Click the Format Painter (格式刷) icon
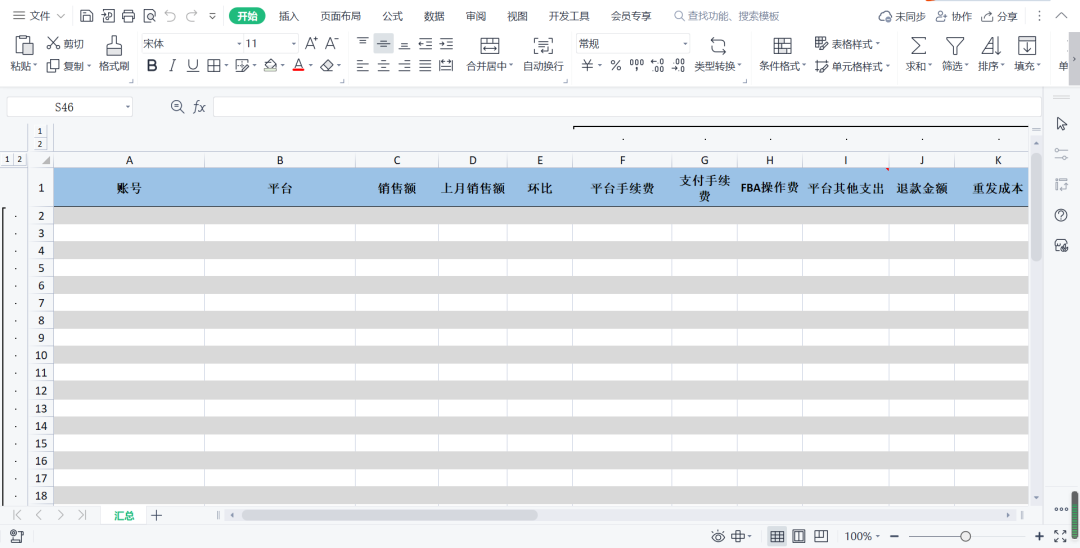The width and height of the screenshot is (1080, 548). (114, 46)
